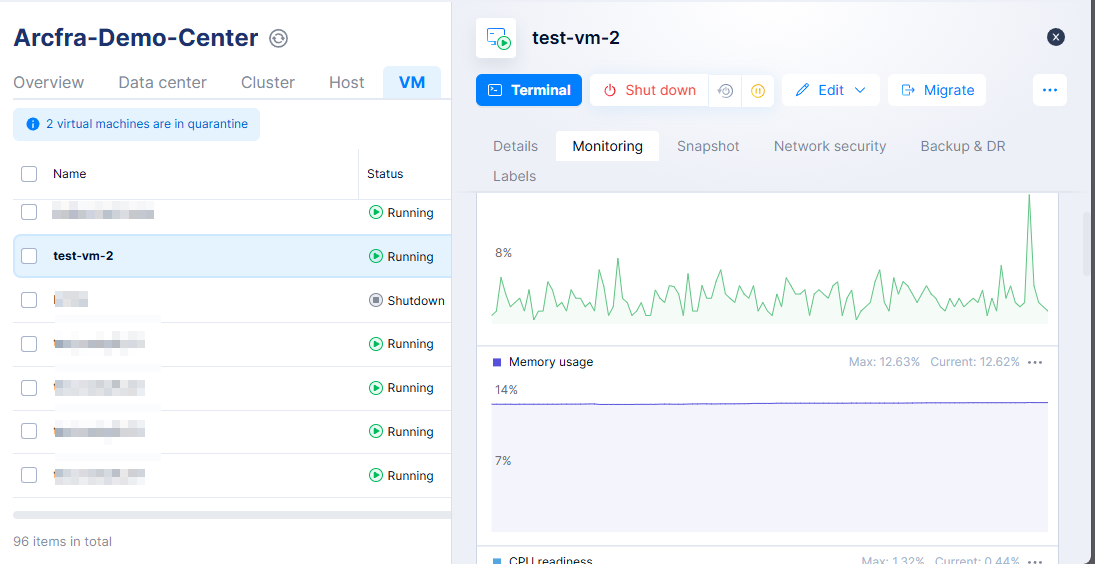Click the refresh icon beside Arcfra-Demo-Center
This screenshot has height=564, width=1095.
[x=279, y=39]
